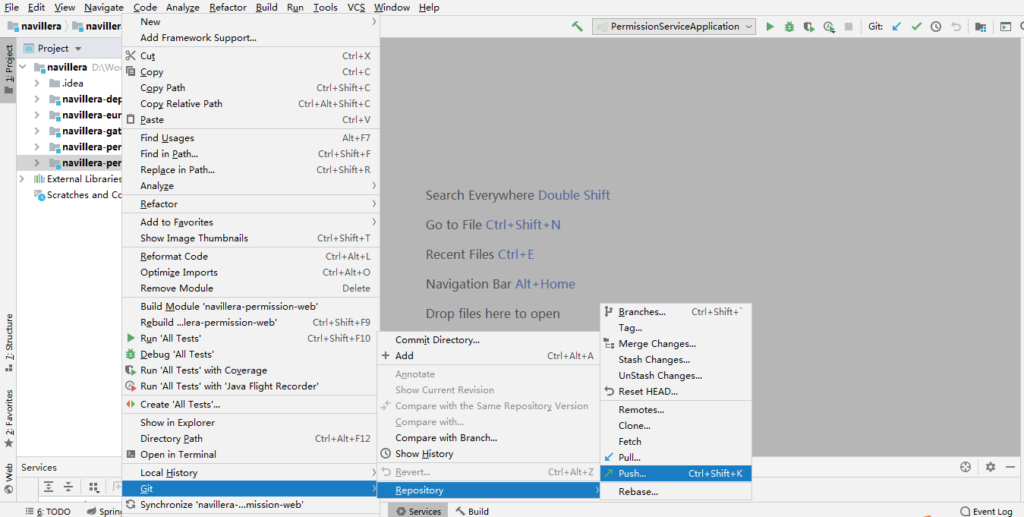The height and width of the screenshot is (517, 1024).
Task: Open Git history via clock icon
Action: (936, 27)
